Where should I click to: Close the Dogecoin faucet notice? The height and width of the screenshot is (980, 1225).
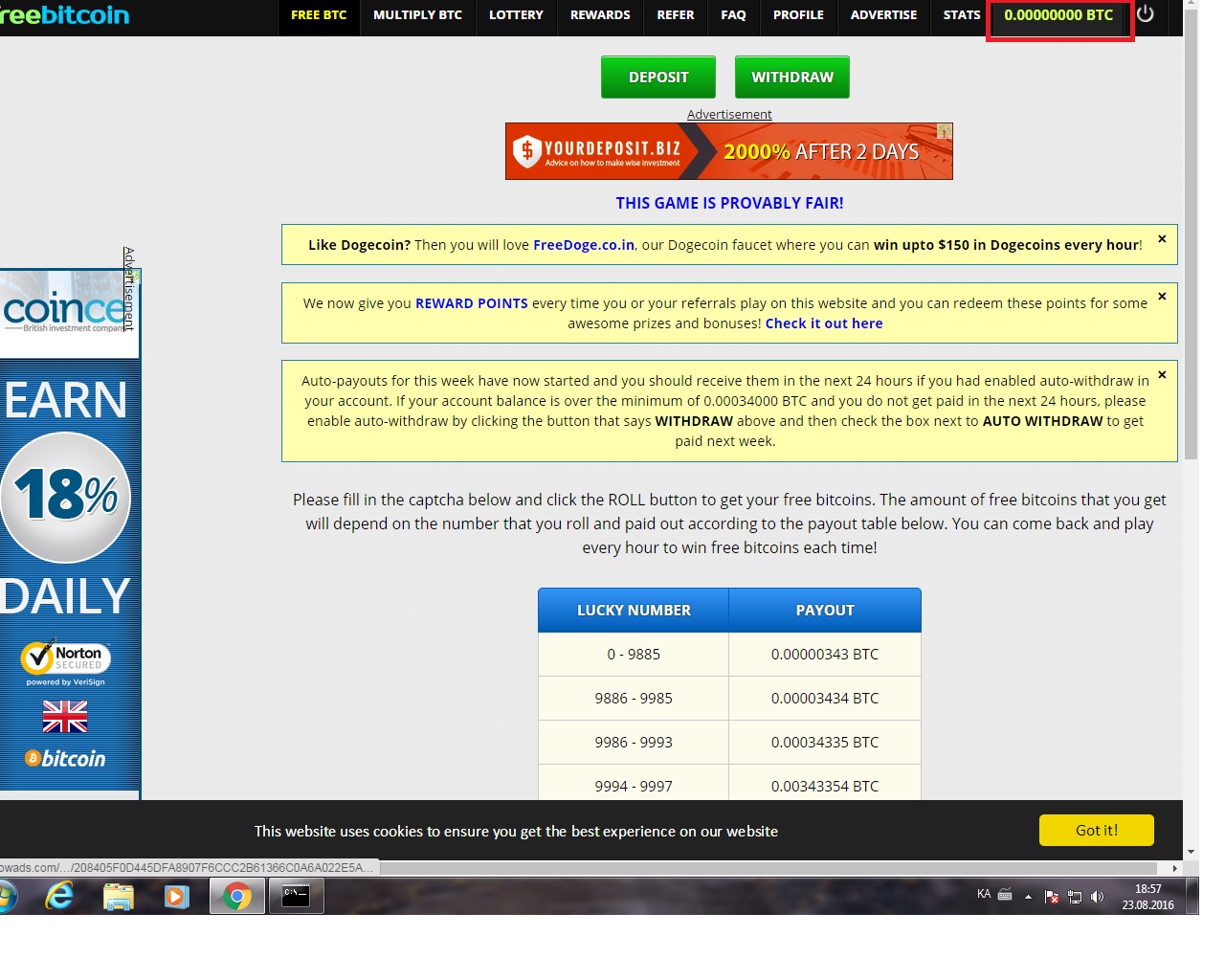(1162, 239)
